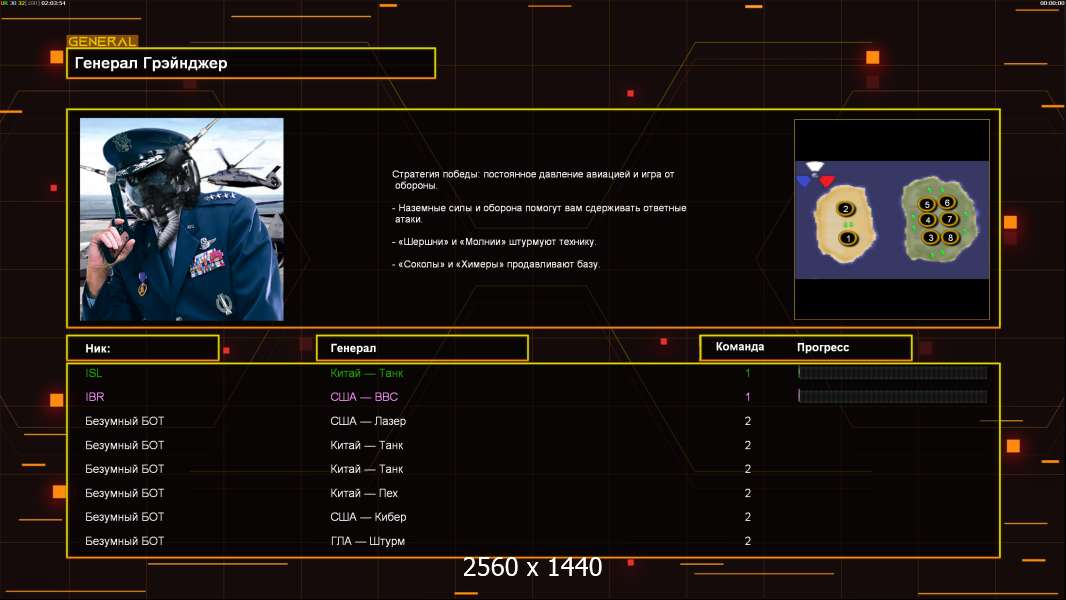Click start position 2 on the minimap
1066x600 pixels.
click(846, 209)
